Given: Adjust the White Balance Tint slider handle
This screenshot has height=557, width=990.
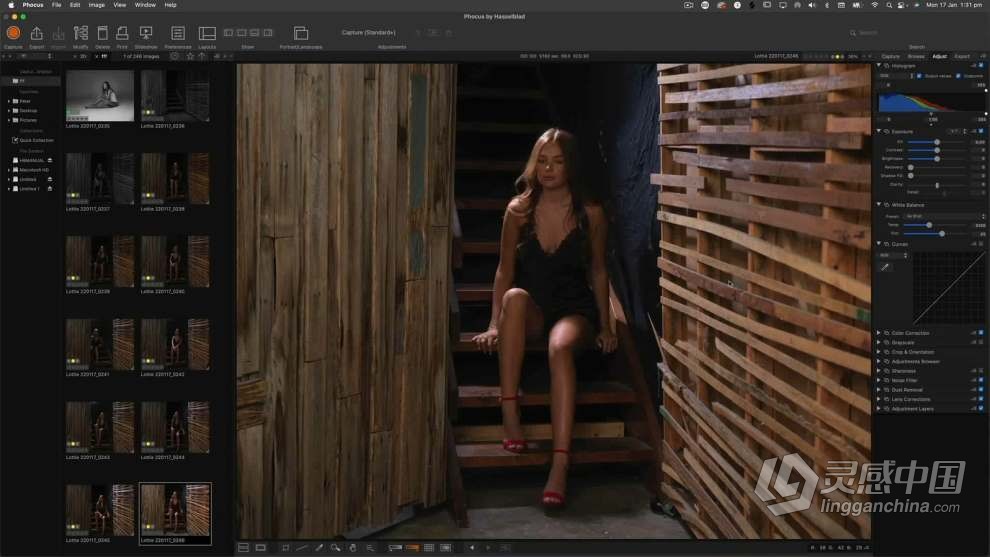Looking at the screenshot, I should pos(942,234).
